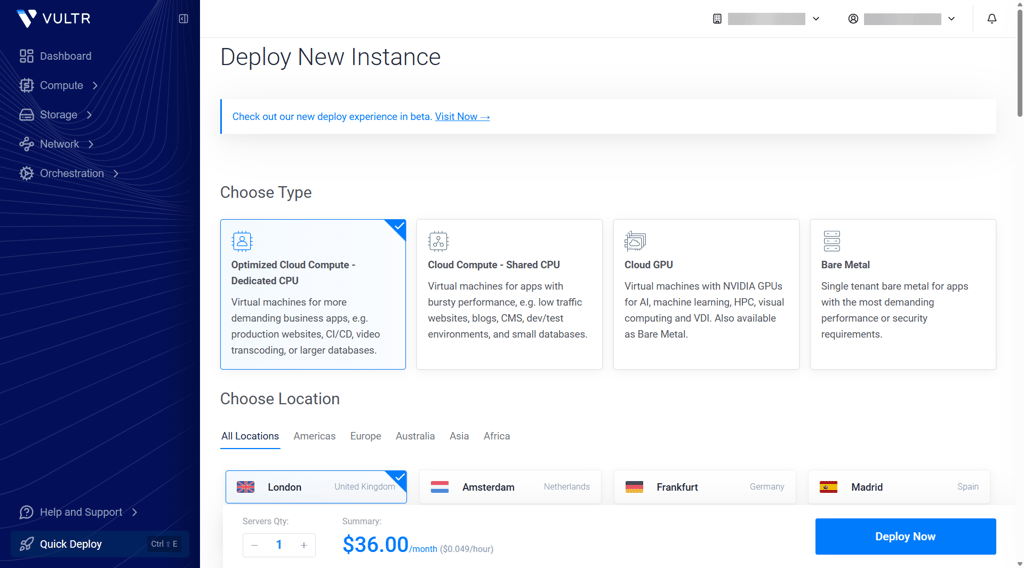The width and height of the screenshot is (1024, 568).
Task: Expand the Orchestration sidebar menu chevron
Action: tap(116, 174)
